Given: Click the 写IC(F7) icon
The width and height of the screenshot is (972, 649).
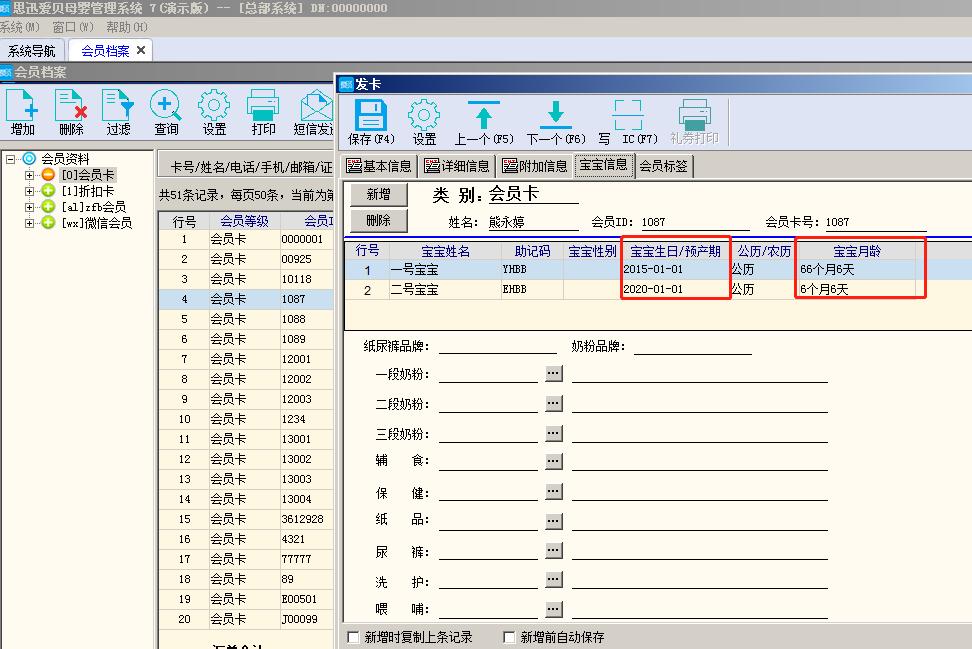Looking at the screenshot, I should pos(629,118).
